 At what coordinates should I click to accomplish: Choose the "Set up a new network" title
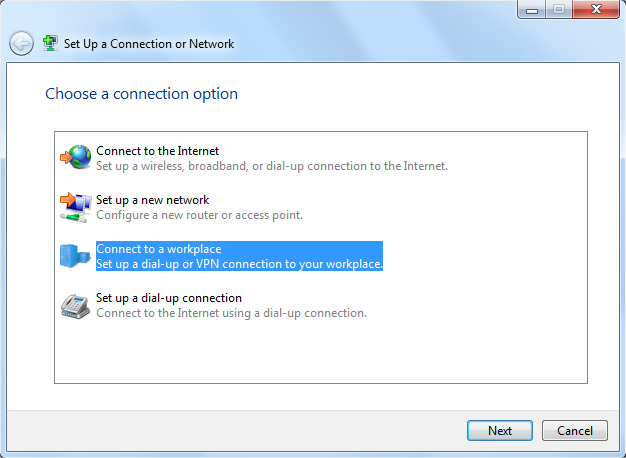tap(152, 200)
